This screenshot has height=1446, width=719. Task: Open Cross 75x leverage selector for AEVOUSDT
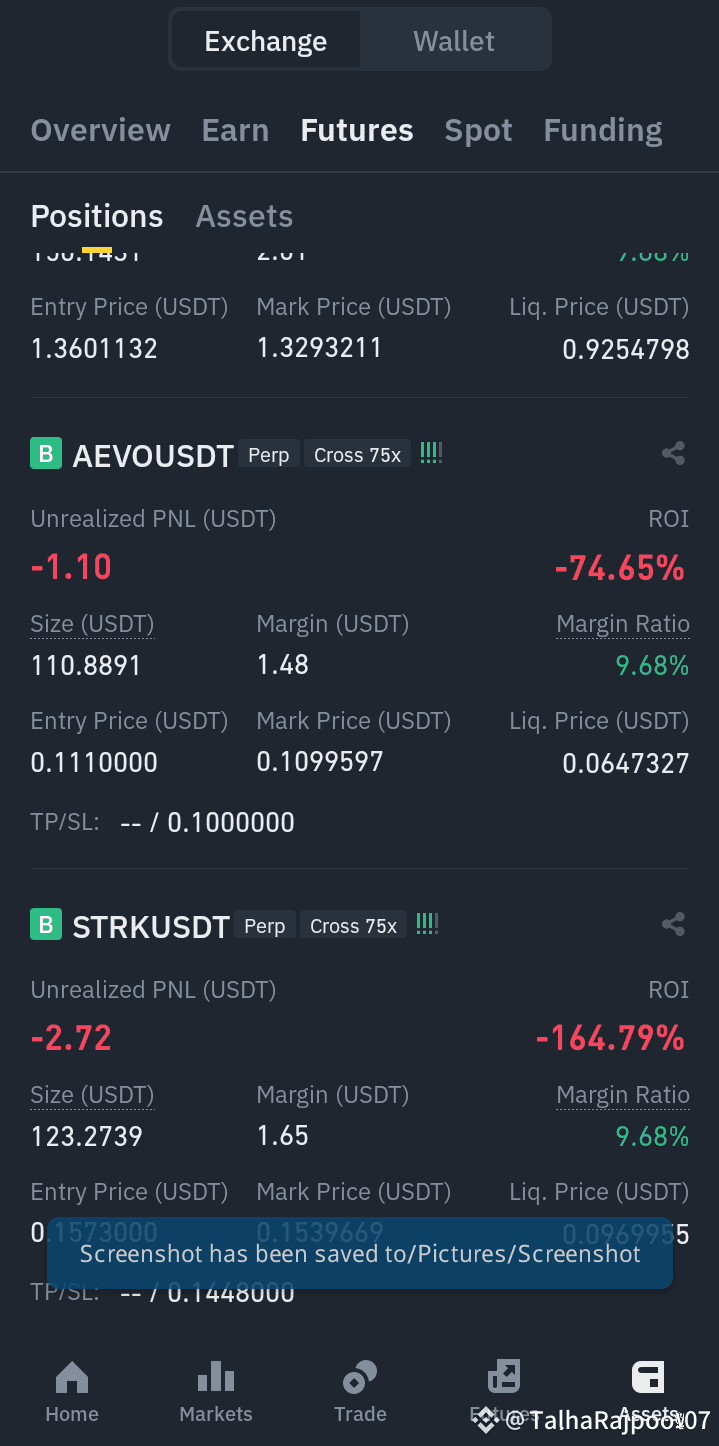(x=357, y=455)
